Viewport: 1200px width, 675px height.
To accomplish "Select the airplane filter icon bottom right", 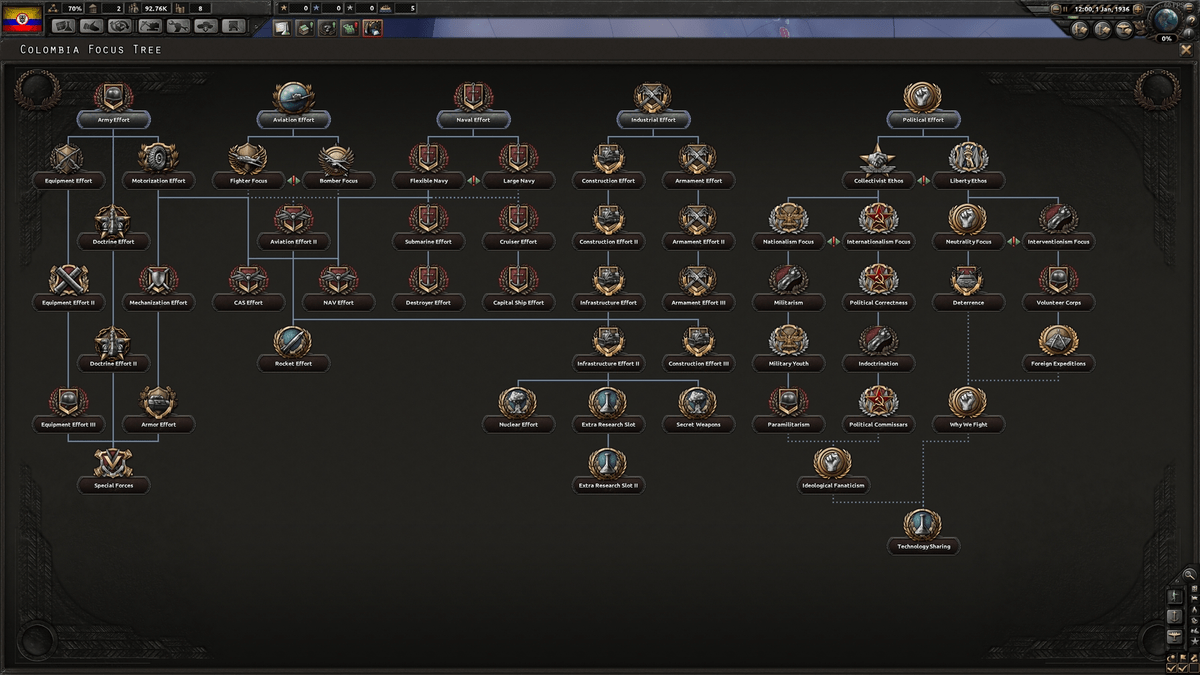I will (x=1174, y=634).
